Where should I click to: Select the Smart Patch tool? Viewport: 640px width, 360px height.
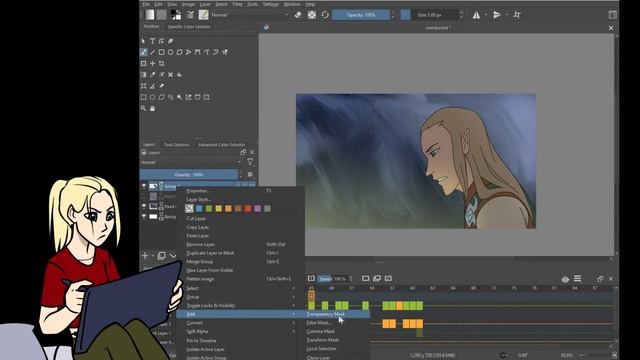pyautogui.click(x=171, y=75)
